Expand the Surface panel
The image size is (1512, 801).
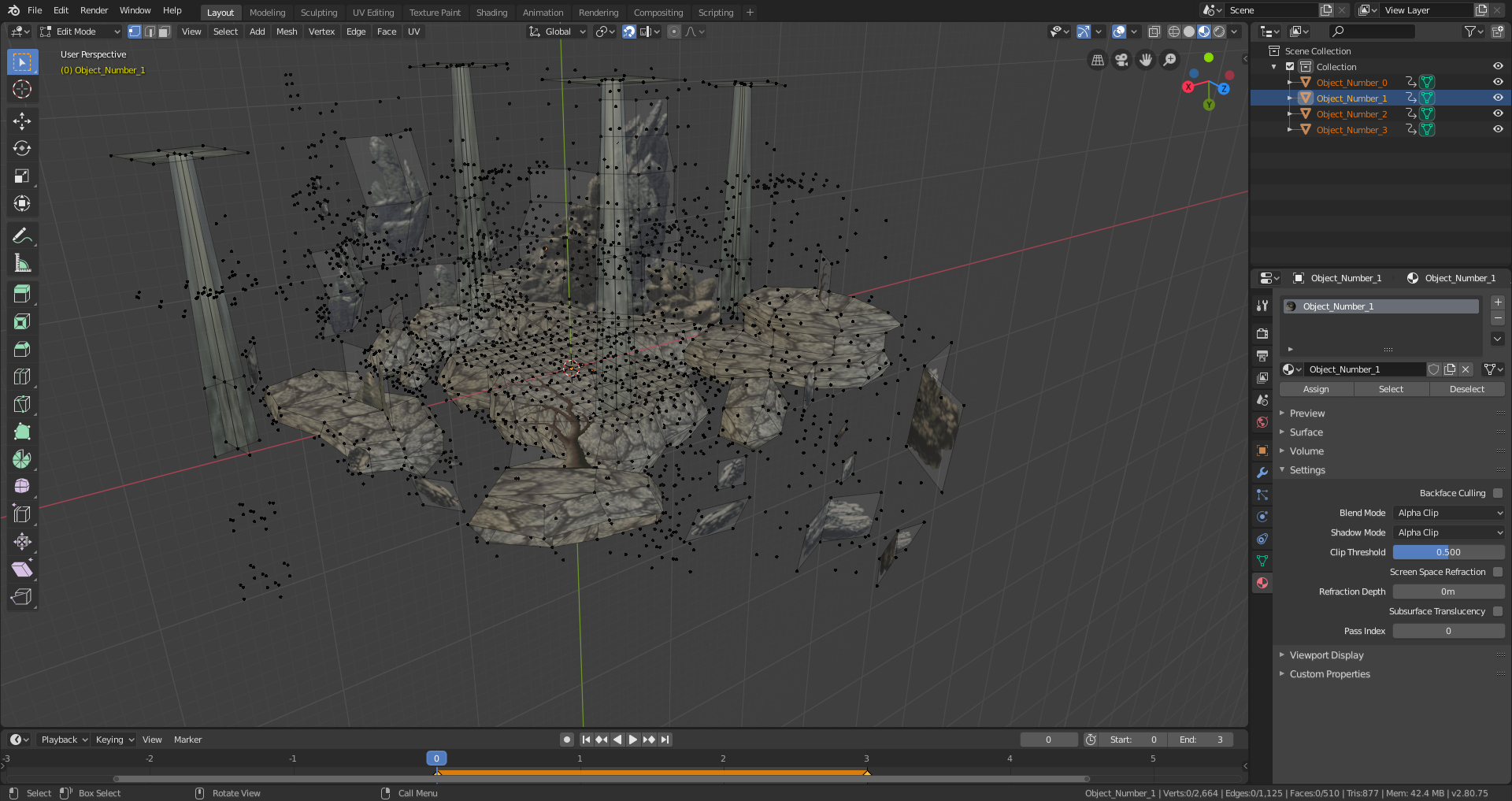click(1306, 432)
